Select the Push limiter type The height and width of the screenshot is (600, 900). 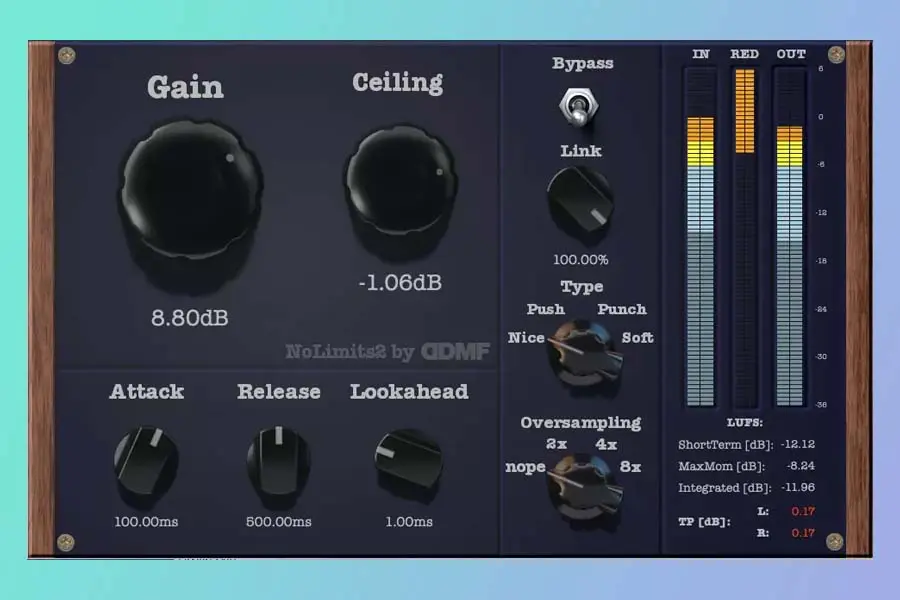click(546, 309)
